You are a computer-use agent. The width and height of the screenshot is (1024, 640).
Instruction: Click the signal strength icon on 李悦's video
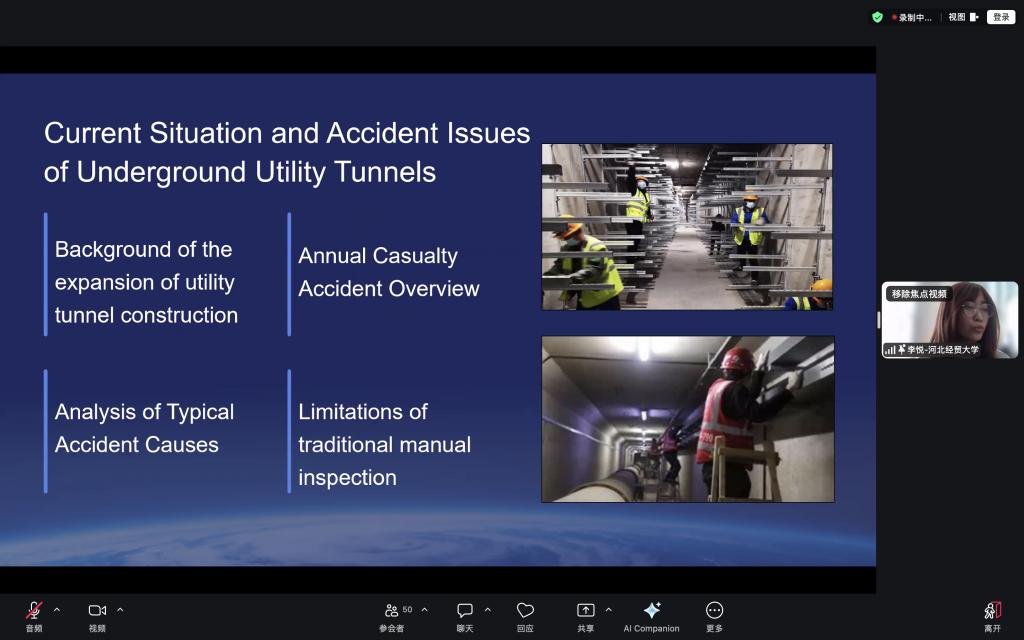tap(889, 350)
